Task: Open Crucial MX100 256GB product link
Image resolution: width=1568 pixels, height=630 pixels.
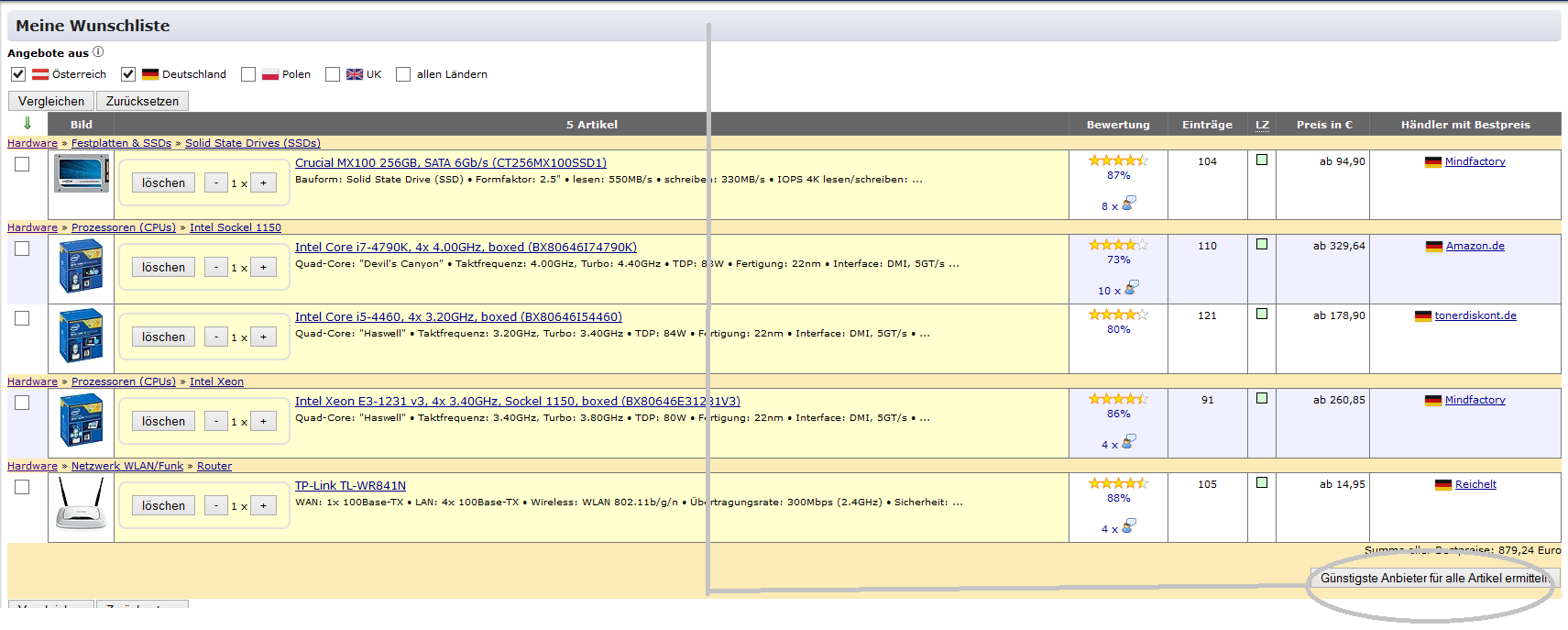Action: pyautogui.click(x=451, y=162)
